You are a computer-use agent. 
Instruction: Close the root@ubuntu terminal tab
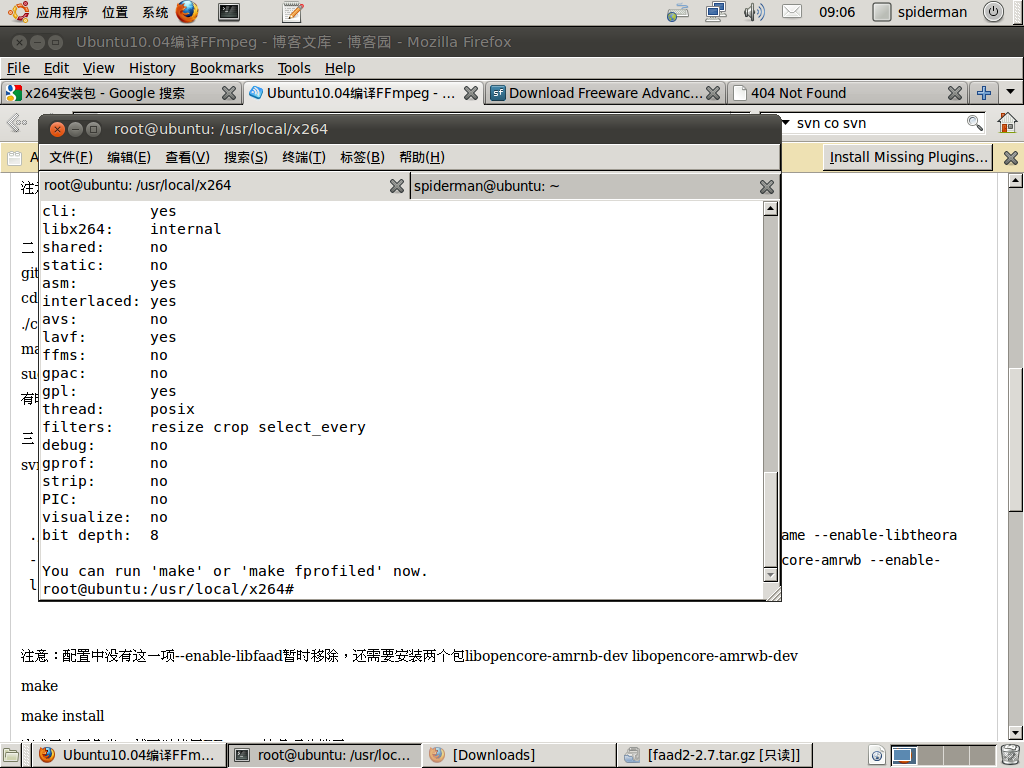click(x=396, y=186)
